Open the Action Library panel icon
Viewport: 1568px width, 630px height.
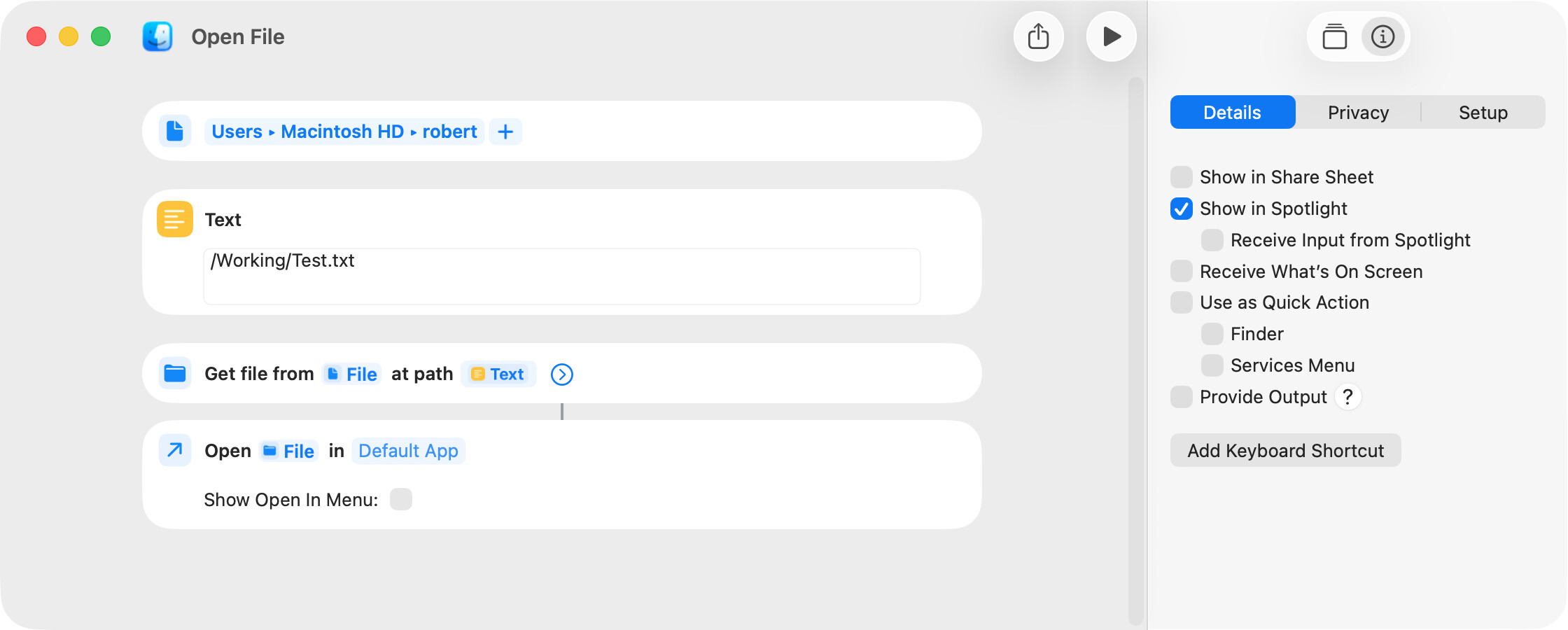pos(1334,36)
